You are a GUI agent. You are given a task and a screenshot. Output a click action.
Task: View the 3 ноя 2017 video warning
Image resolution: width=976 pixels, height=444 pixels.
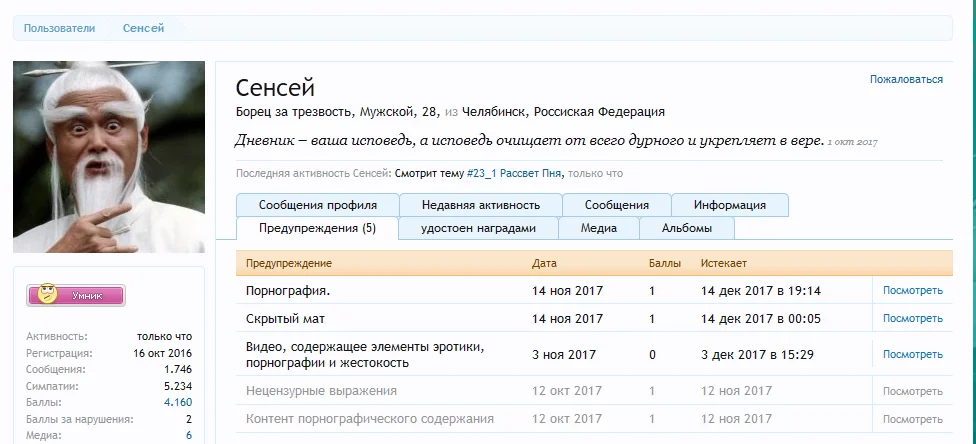912,354
